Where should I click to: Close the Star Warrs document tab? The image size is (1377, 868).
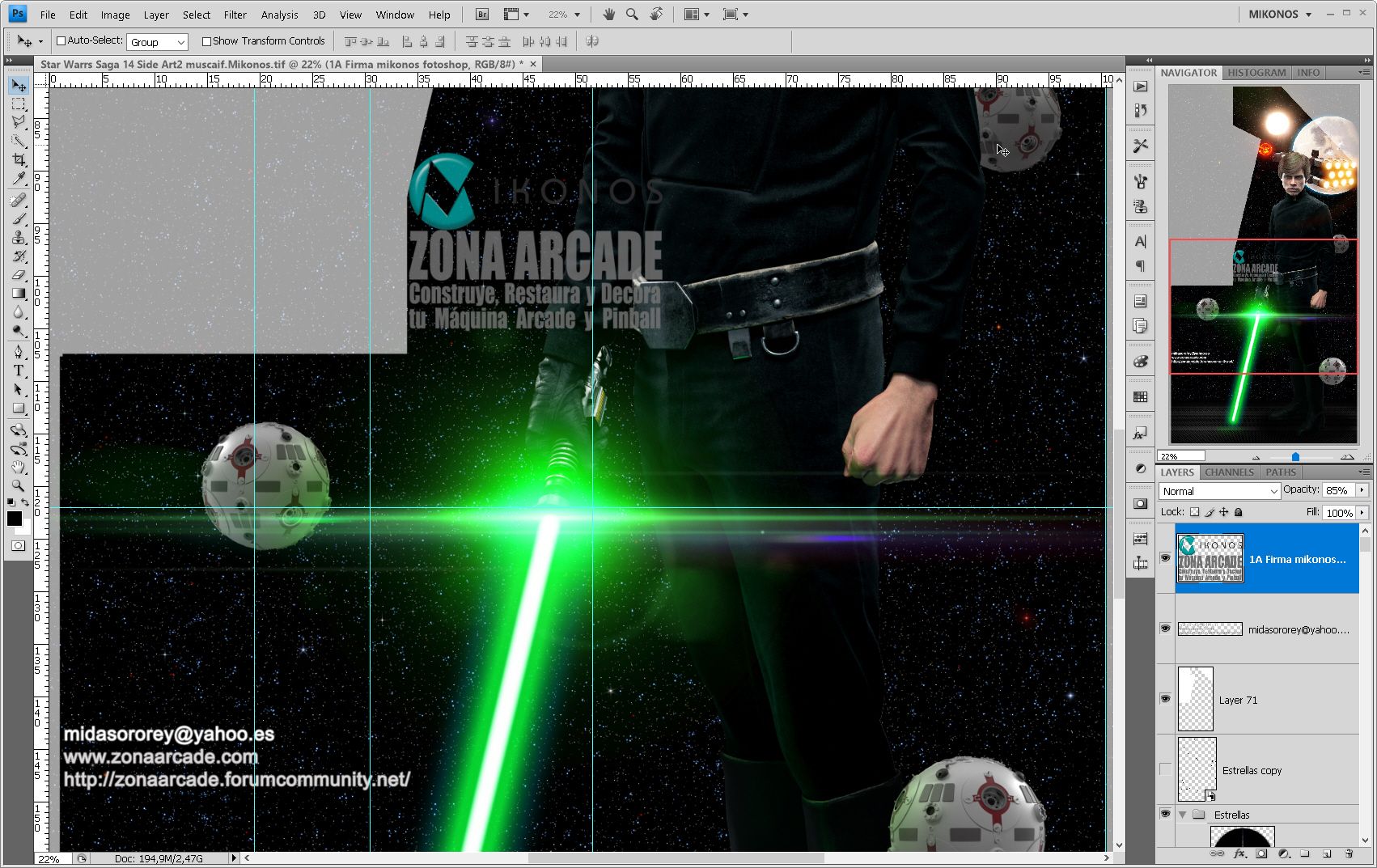[533, 64]
